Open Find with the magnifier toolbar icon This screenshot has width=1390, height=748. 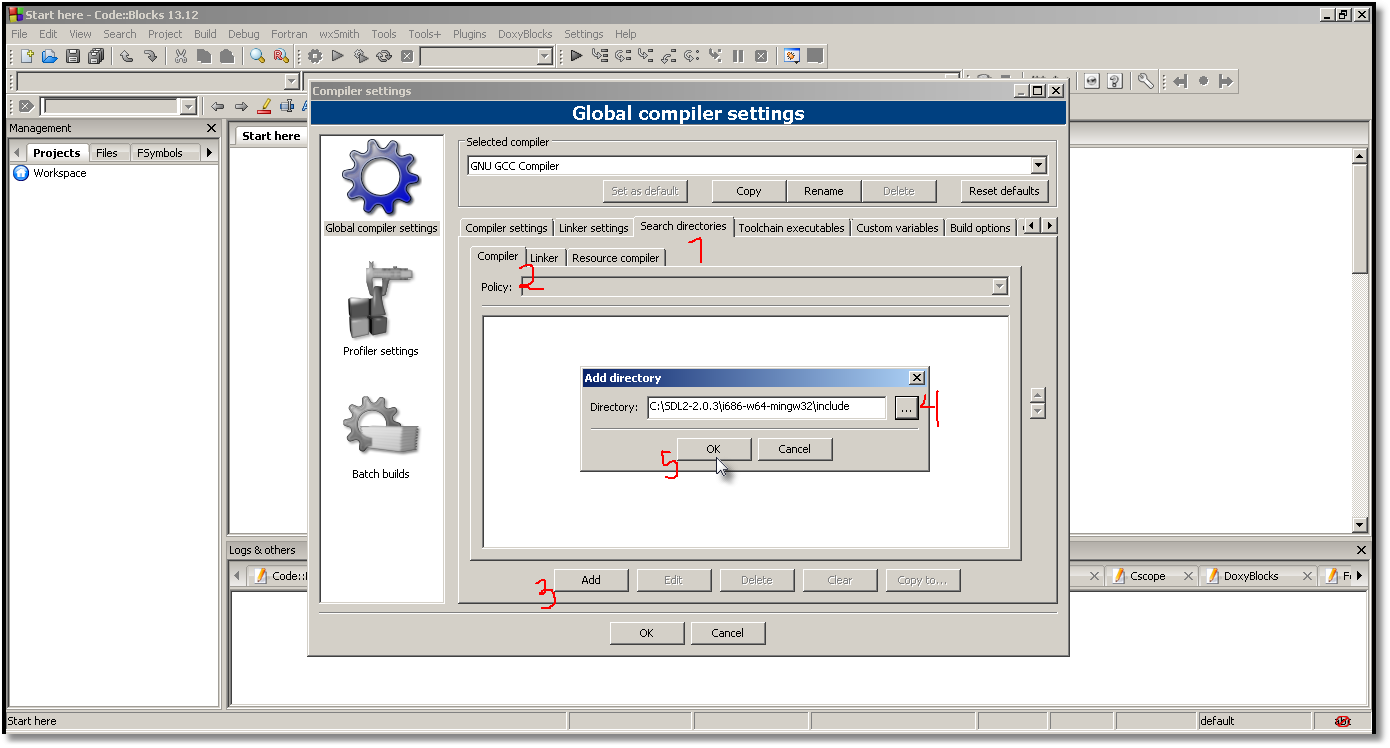[259, 56]
